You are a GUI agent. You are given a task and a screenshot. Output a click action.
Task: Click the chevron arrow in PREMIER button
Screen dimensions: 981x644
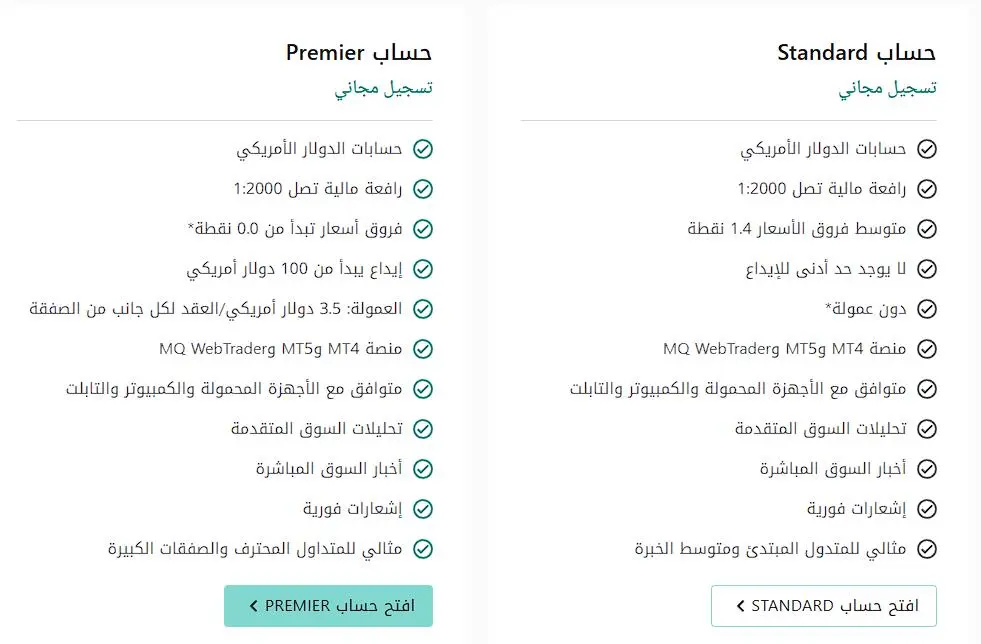coord(253,606)
